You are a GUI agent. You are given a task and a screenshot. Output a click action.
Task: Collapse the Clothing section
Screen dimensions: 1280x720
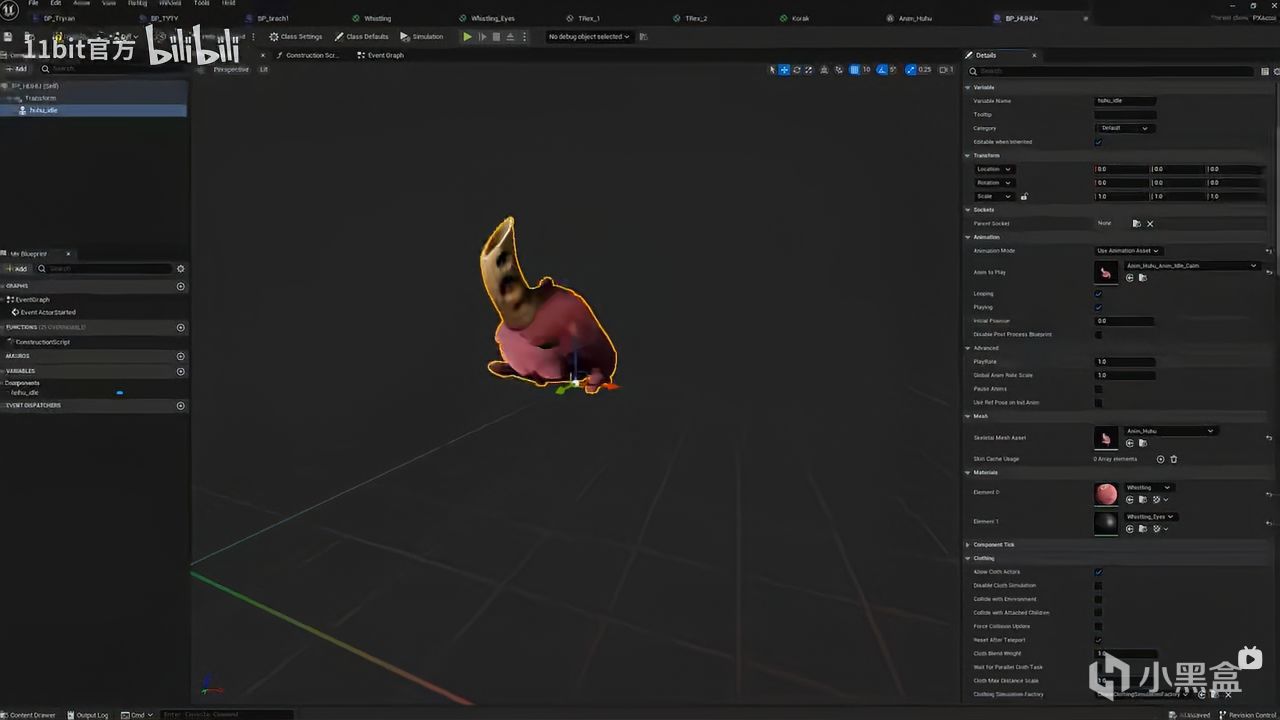pyautogui.click(x=968, y=559)
